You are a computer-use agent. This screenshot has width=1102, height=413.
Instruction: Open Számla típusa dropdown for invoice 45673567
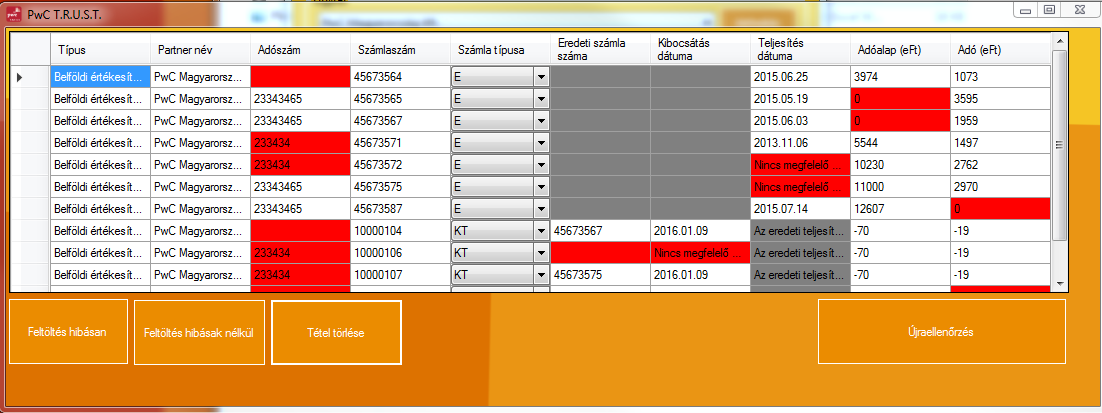541,121
